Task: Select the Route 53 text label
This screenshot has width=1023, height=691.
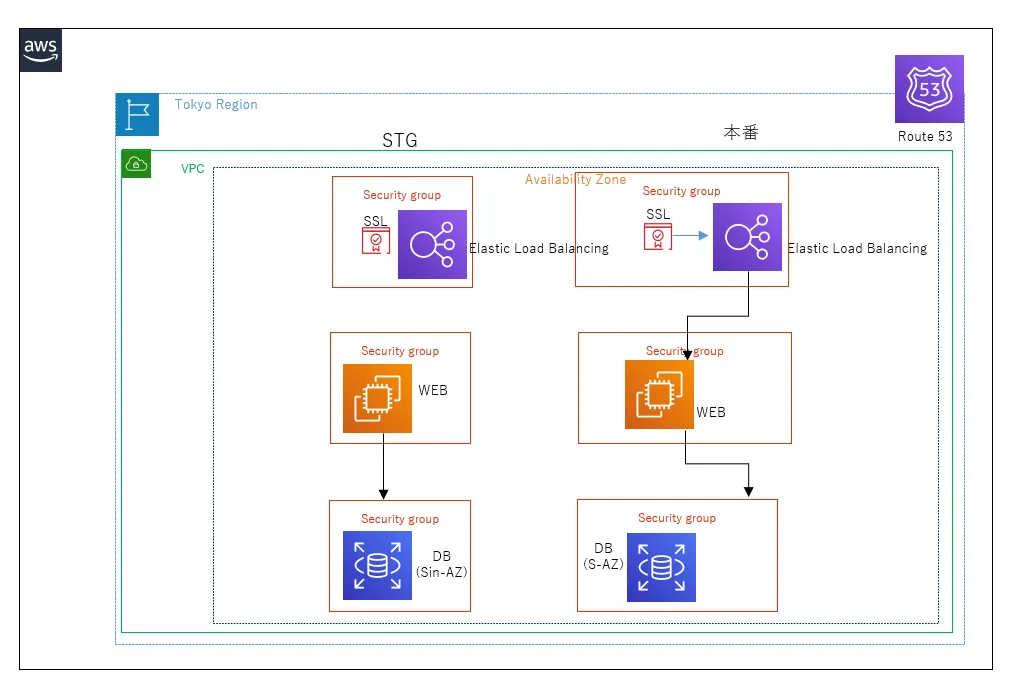Action: coord(924,136)
